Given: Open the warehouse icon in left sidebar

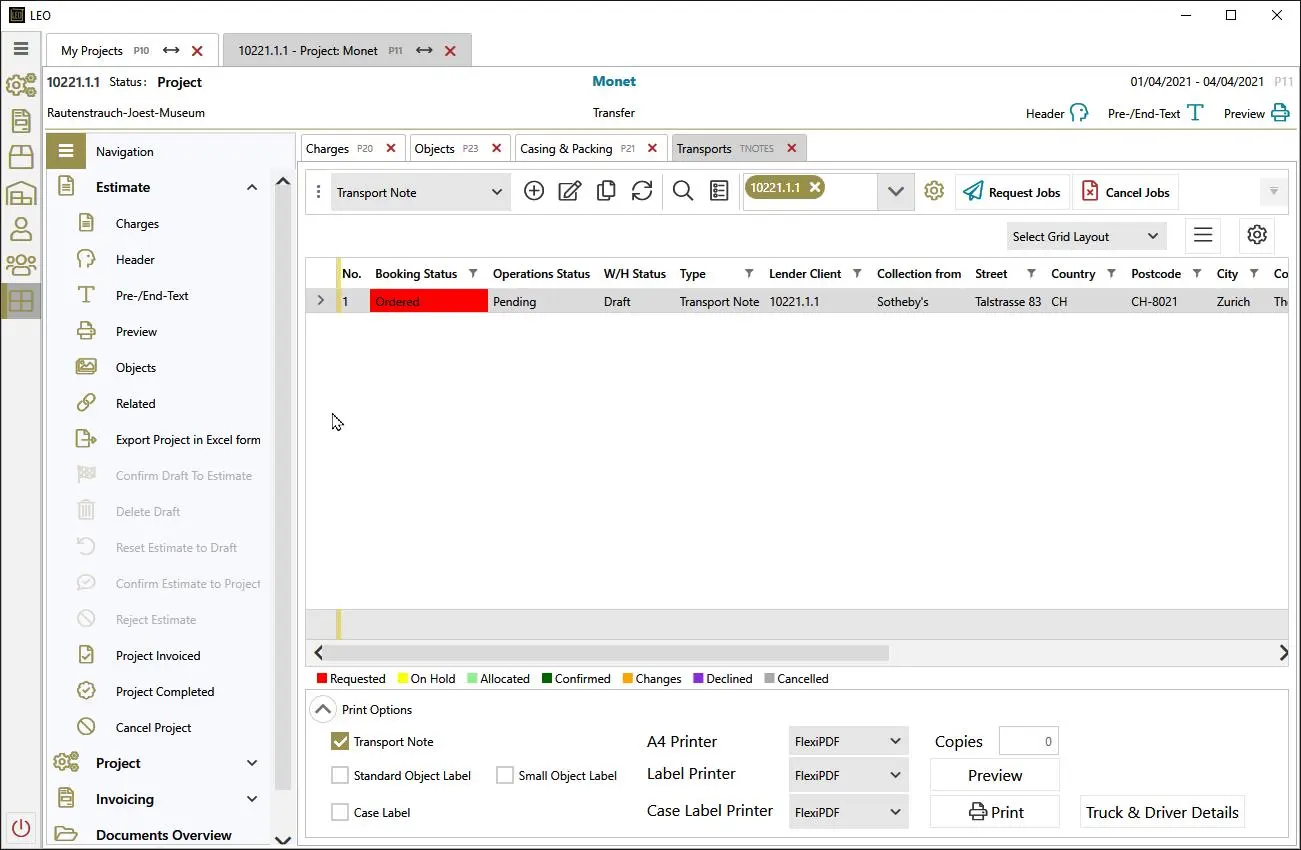Looking at the screenshot, I should [x=21, y=193].
